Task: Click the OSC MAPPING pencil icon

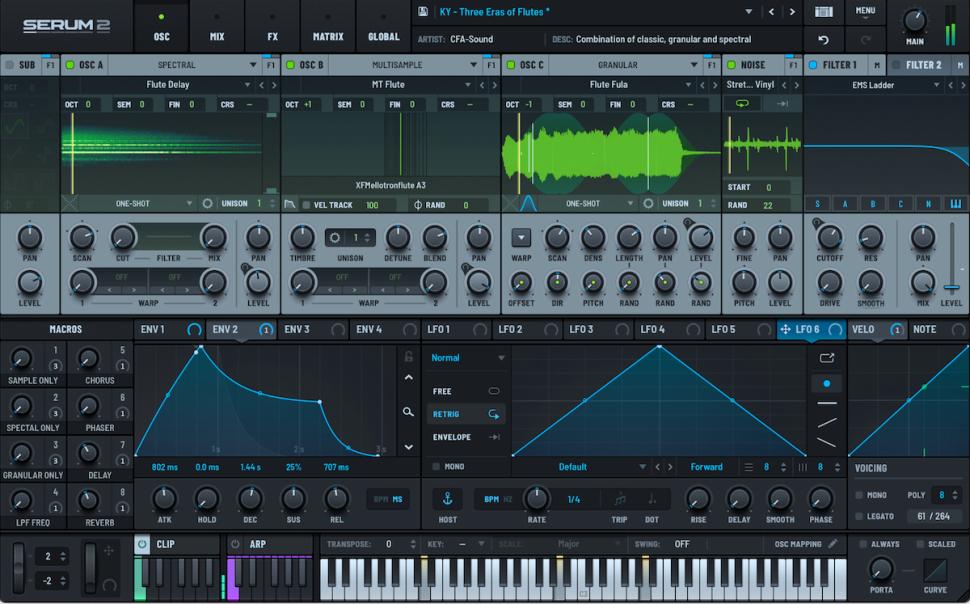Action: click(833, 544)
